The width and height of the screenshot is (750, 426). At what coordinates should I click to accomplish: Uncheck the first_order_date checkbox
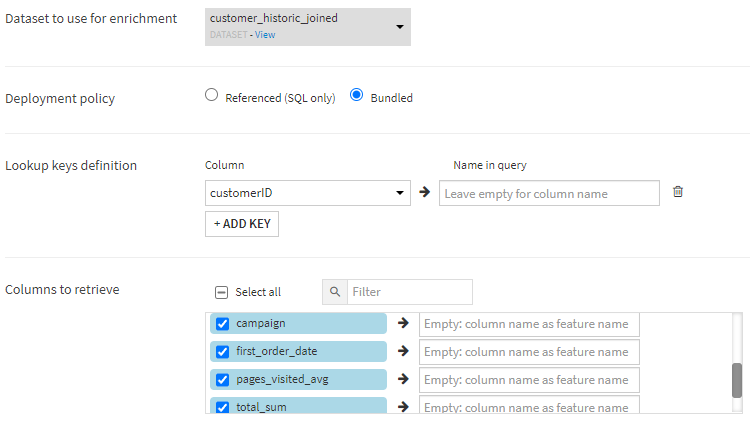(223, 351)
